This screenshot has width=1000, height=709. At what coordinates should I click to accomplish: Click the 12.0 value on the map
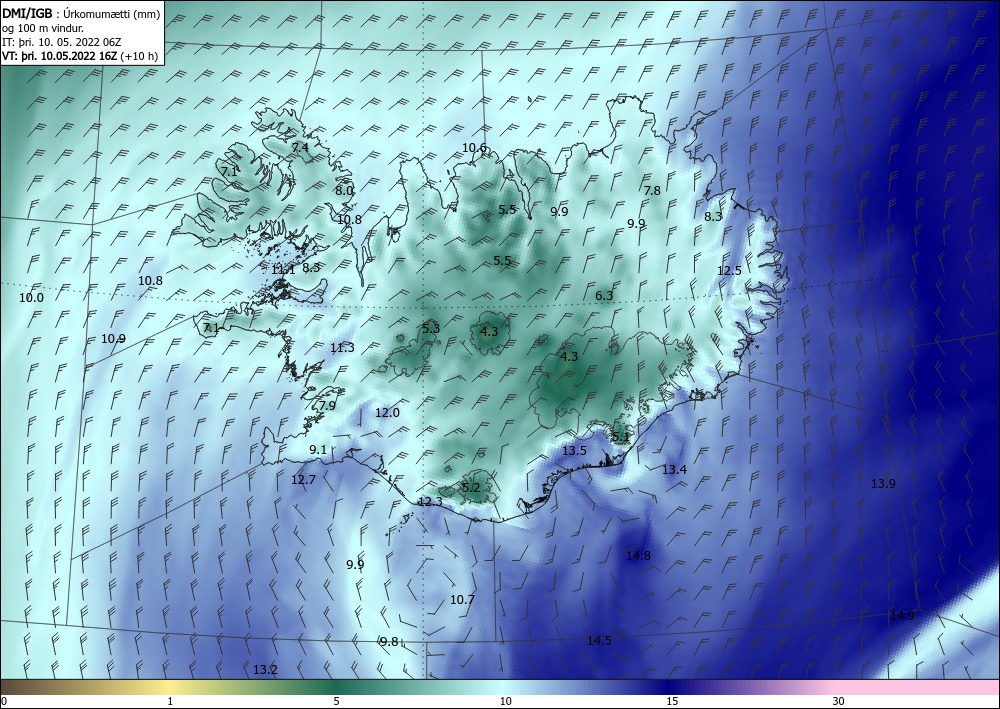click(x=387, y=413)
